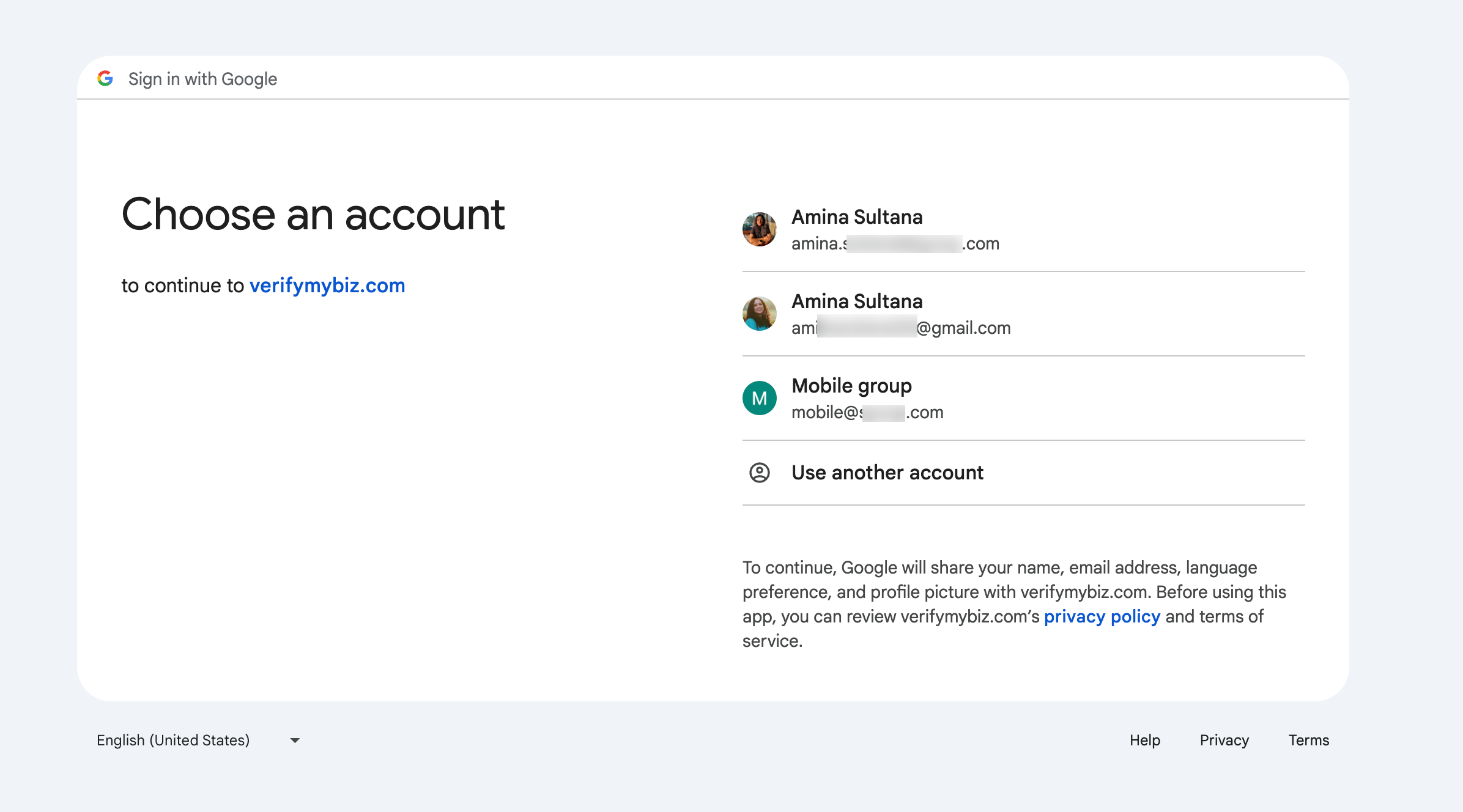The width and height of the screenshot is (1463, 812).
Task: Open the privacy policy link
Action: coord(1102,616)
